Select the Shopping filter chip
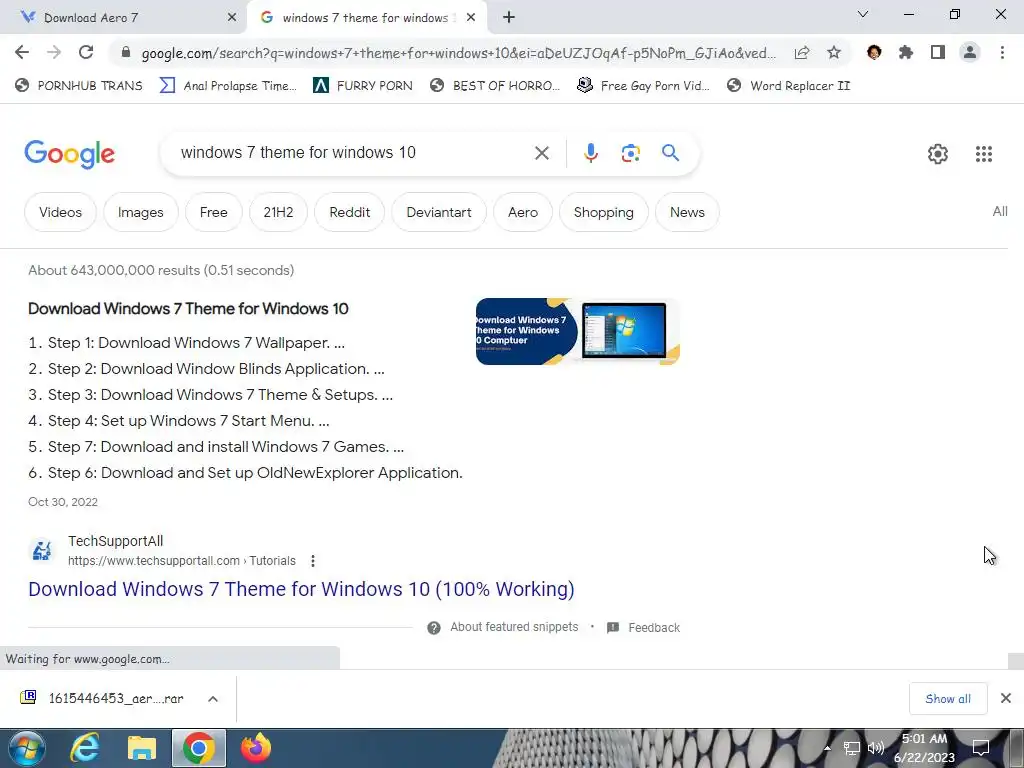 [x=603, y=212]
